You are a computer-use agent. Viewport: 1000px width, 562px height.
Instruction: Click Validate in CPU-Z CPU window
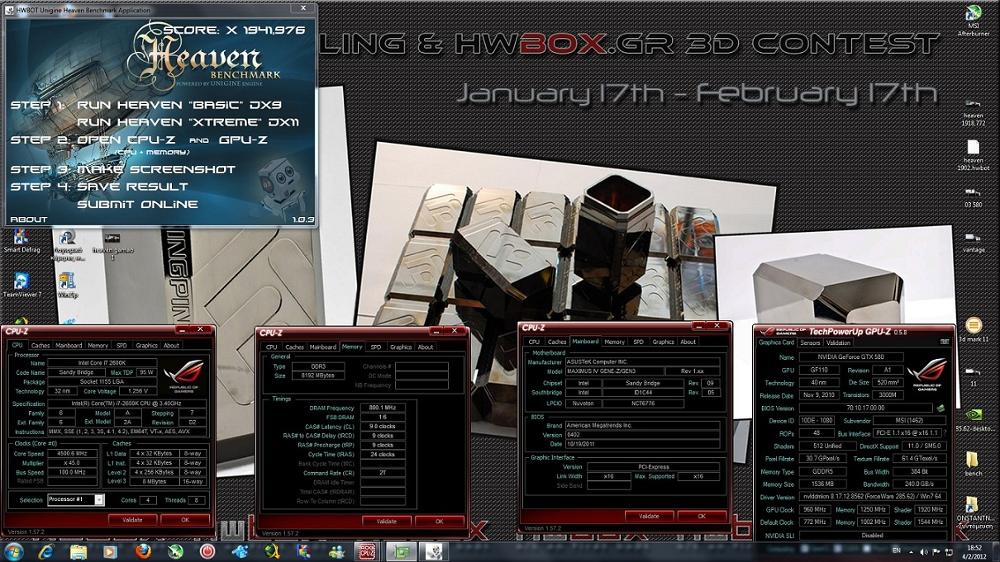[133, 520]
